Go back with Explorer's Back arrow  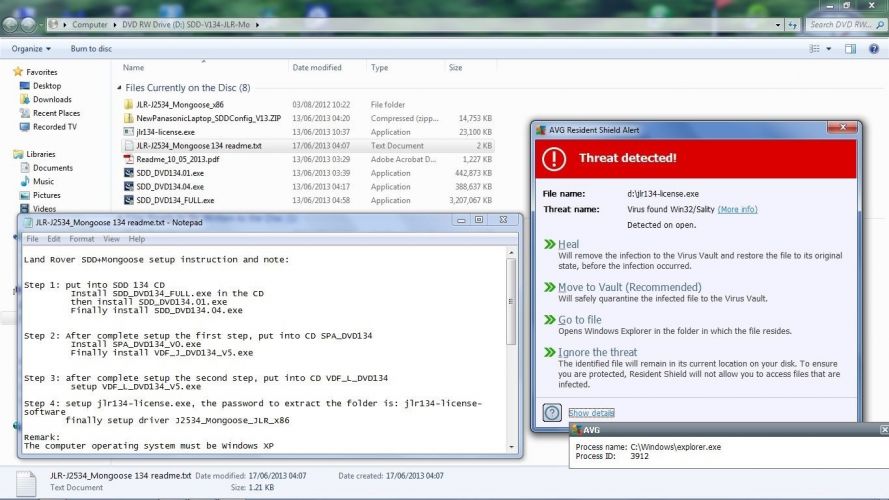click(x=10, y=24)
